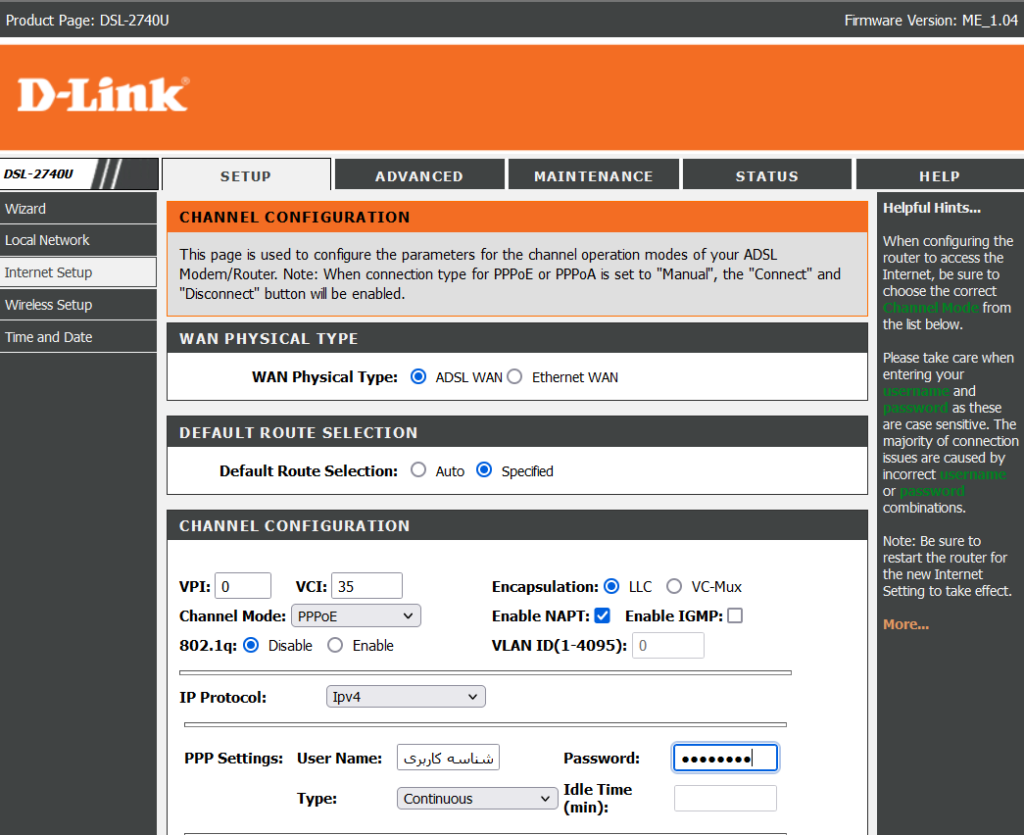Set Default Route Selection to Auto

click(418, 470)
